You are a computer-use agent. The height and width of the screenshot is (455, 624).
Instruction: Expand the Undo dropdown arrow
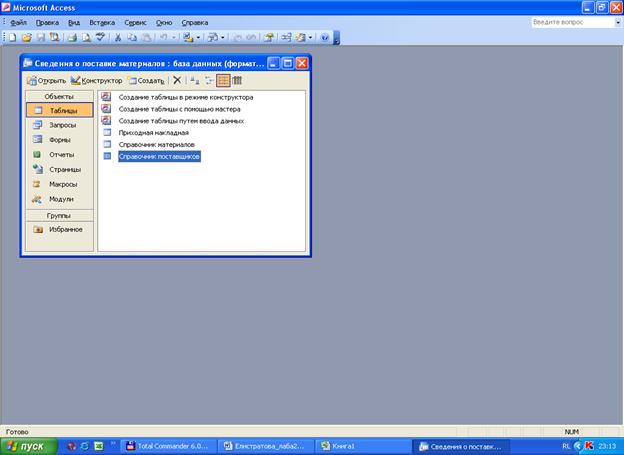click(x=174, y=37)
